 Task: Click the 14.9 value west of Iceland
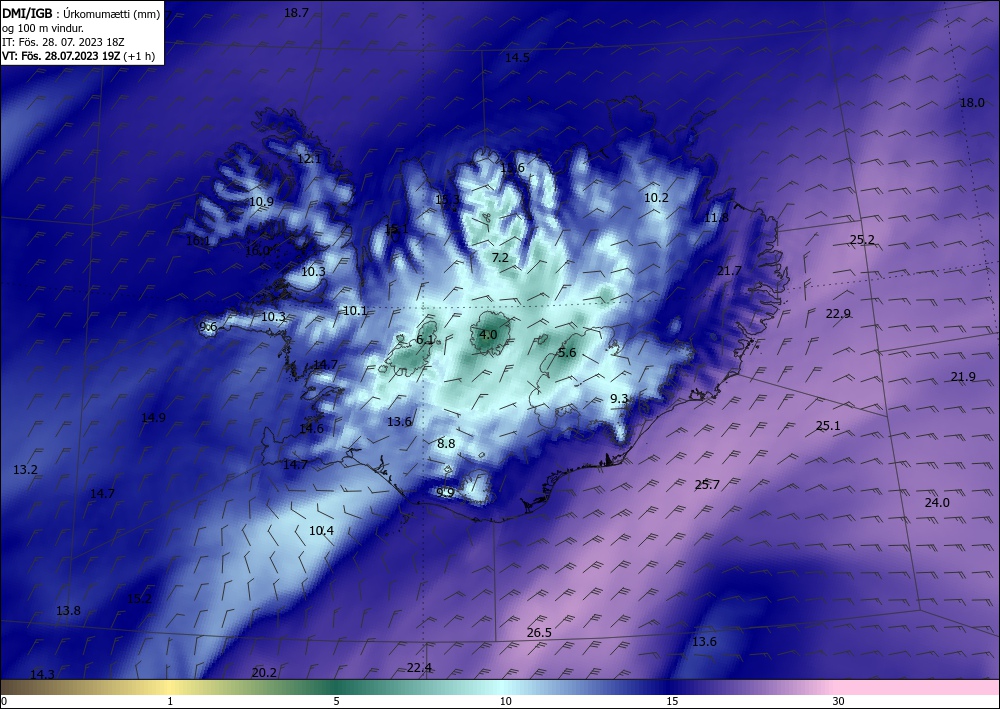click(153, 418)
